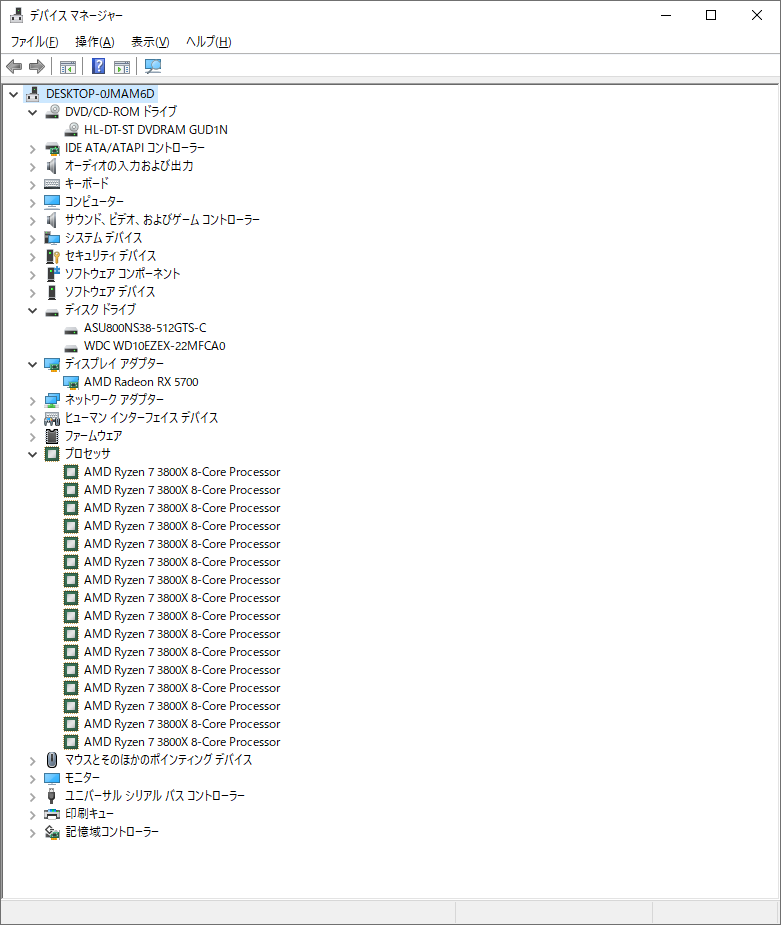Screen dimensions: 781x925
Task: Expand the コンピューター category
Action: (32, 202)
